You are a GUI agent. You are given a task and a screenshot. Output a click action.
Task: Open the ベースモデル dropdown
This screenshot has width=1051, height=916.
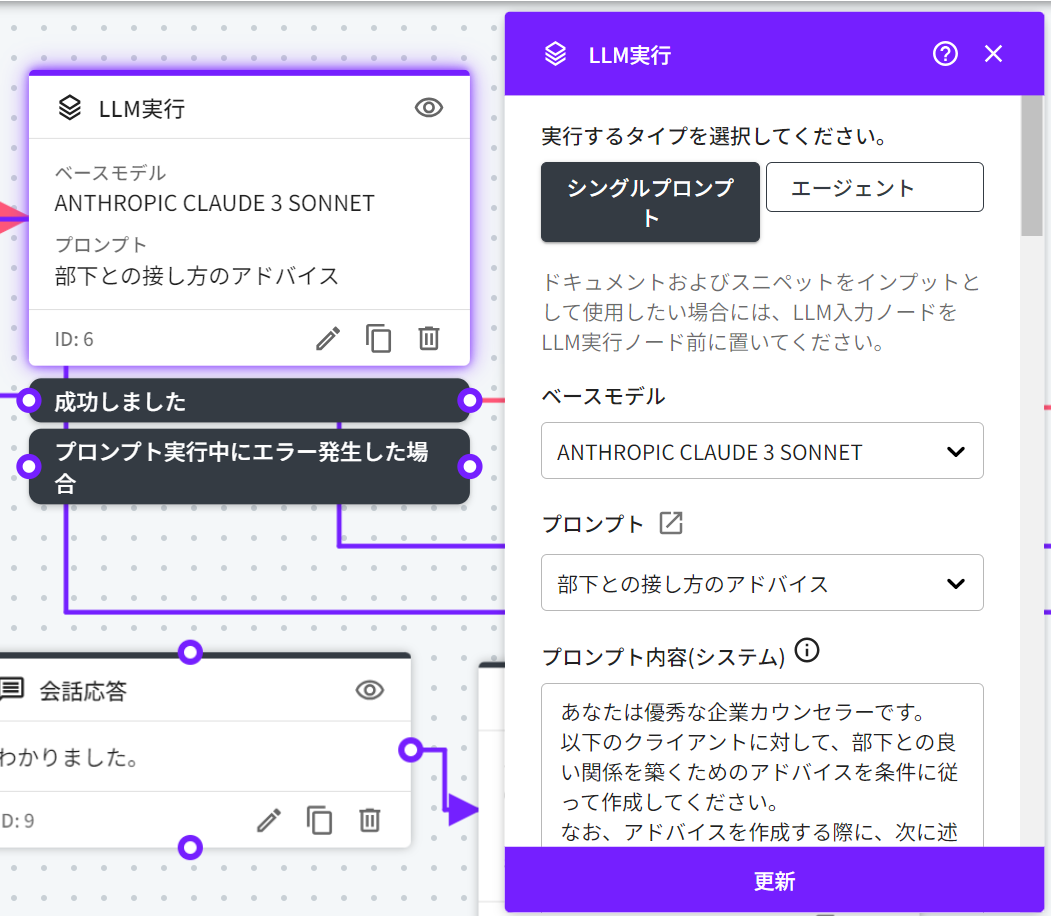coord(762,452)
